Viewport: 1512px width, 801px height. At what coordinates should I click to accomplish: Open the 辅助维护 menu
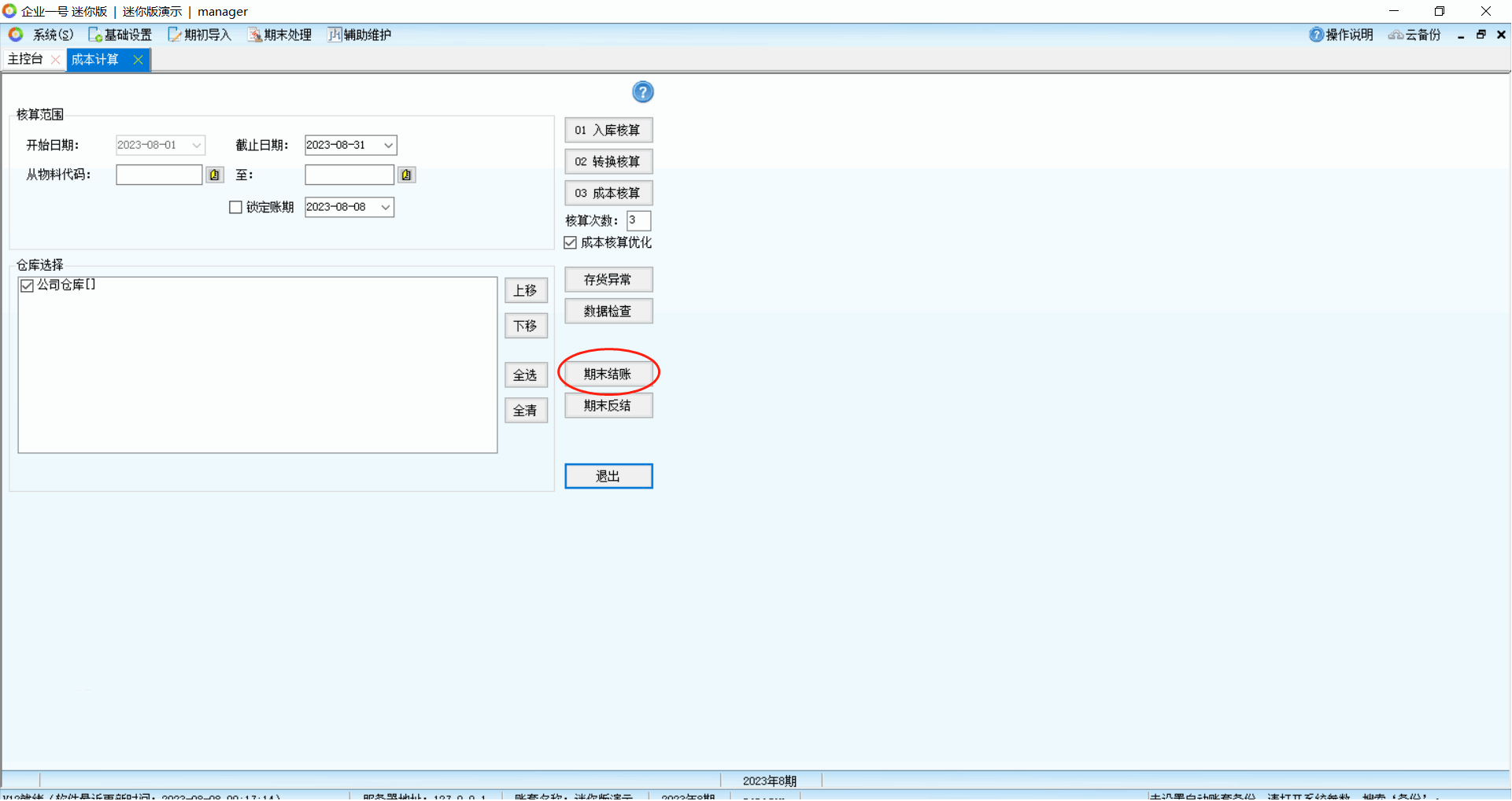pyautogui.click(x=360, y=35)
